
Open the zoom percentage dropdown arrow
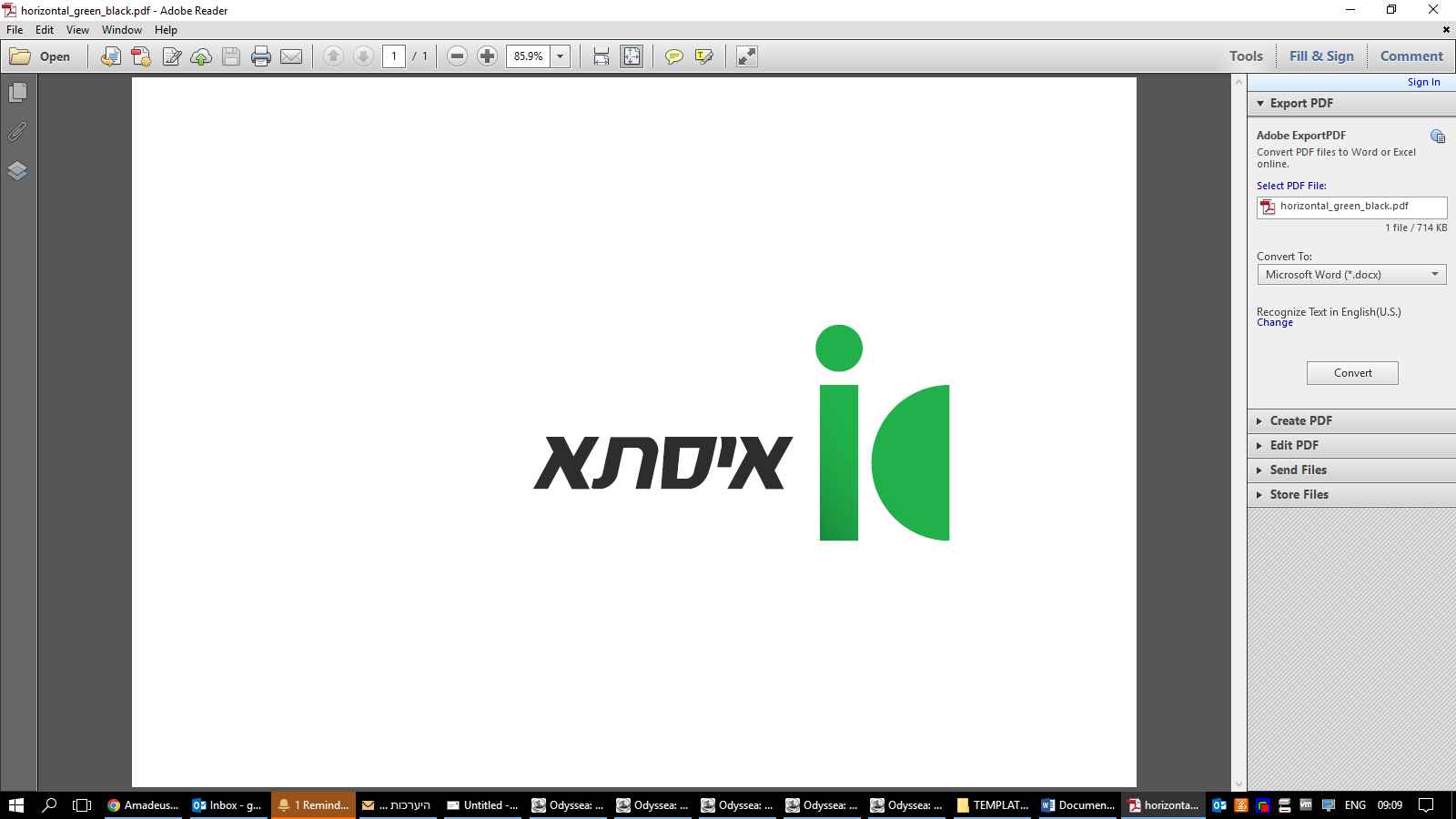tap(561, 56)
